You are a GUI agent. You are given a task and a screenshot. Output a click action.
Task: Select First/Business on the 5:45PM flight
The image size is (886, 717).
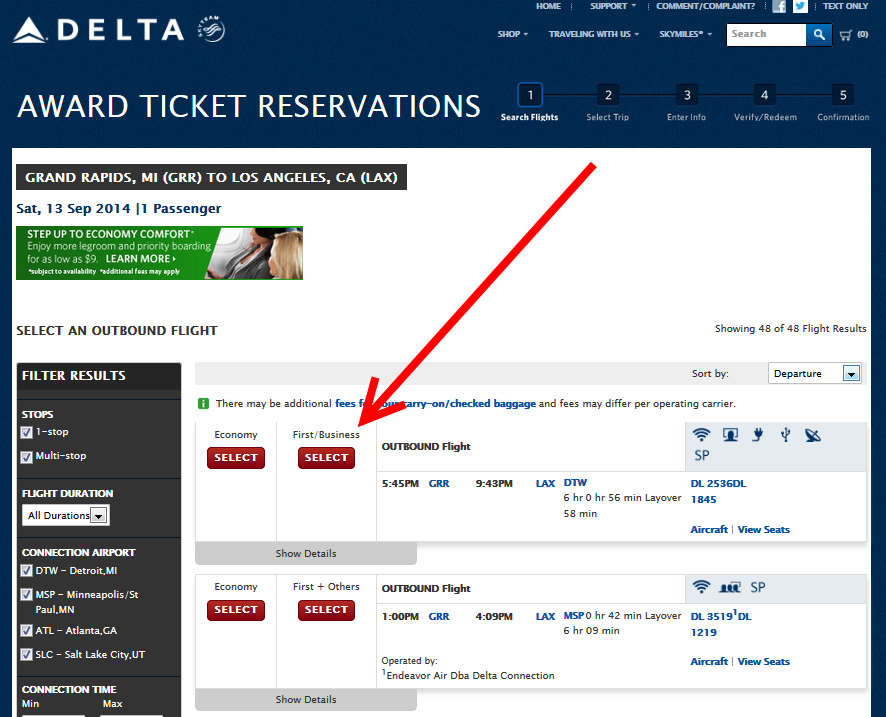click(326, 458)
